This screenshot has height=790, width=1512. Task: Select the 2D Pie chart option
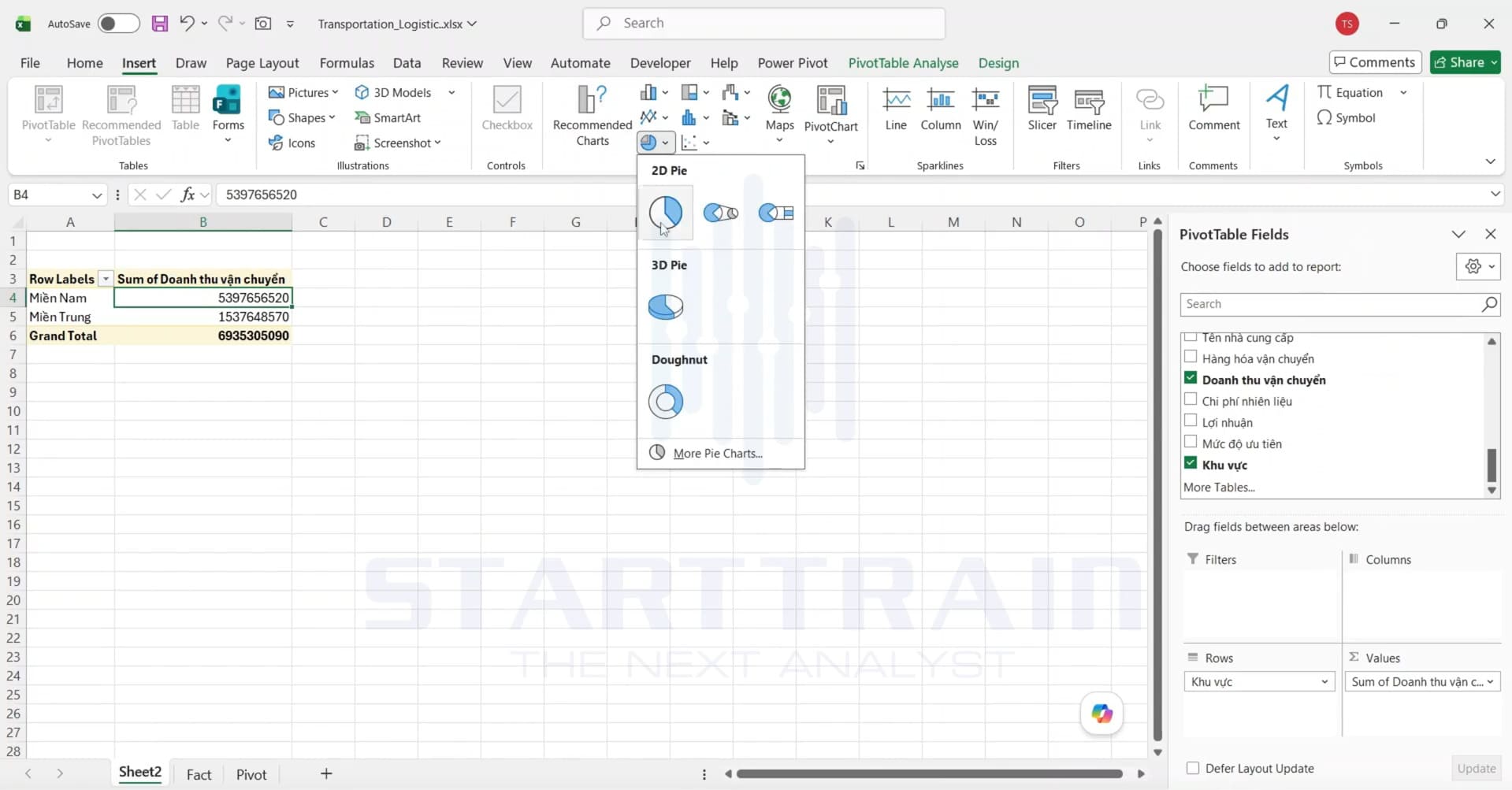666,213
